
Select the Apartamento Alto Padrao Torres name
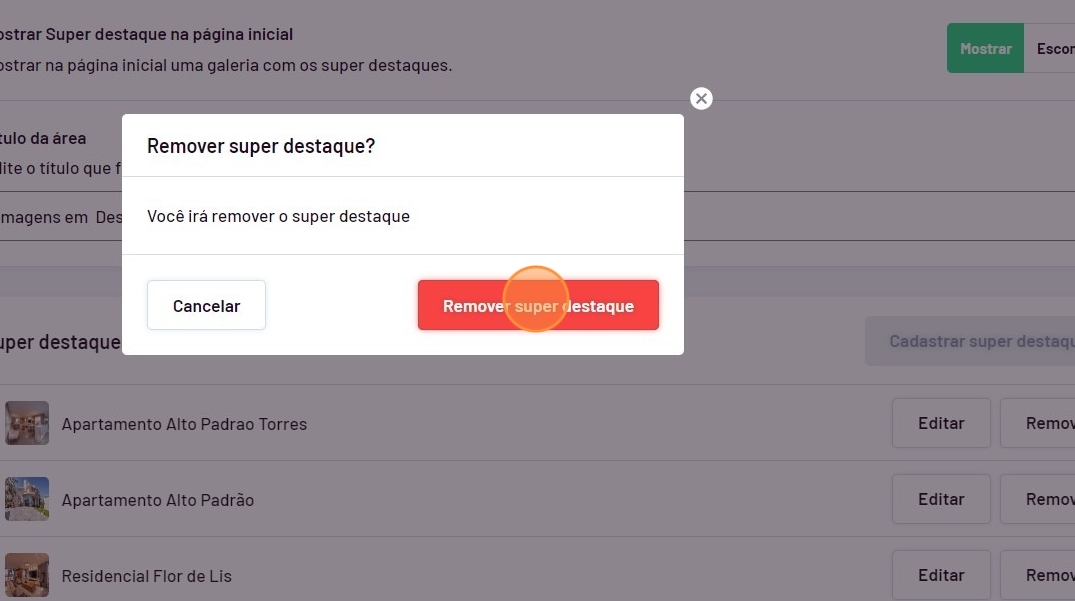[184, 424]
